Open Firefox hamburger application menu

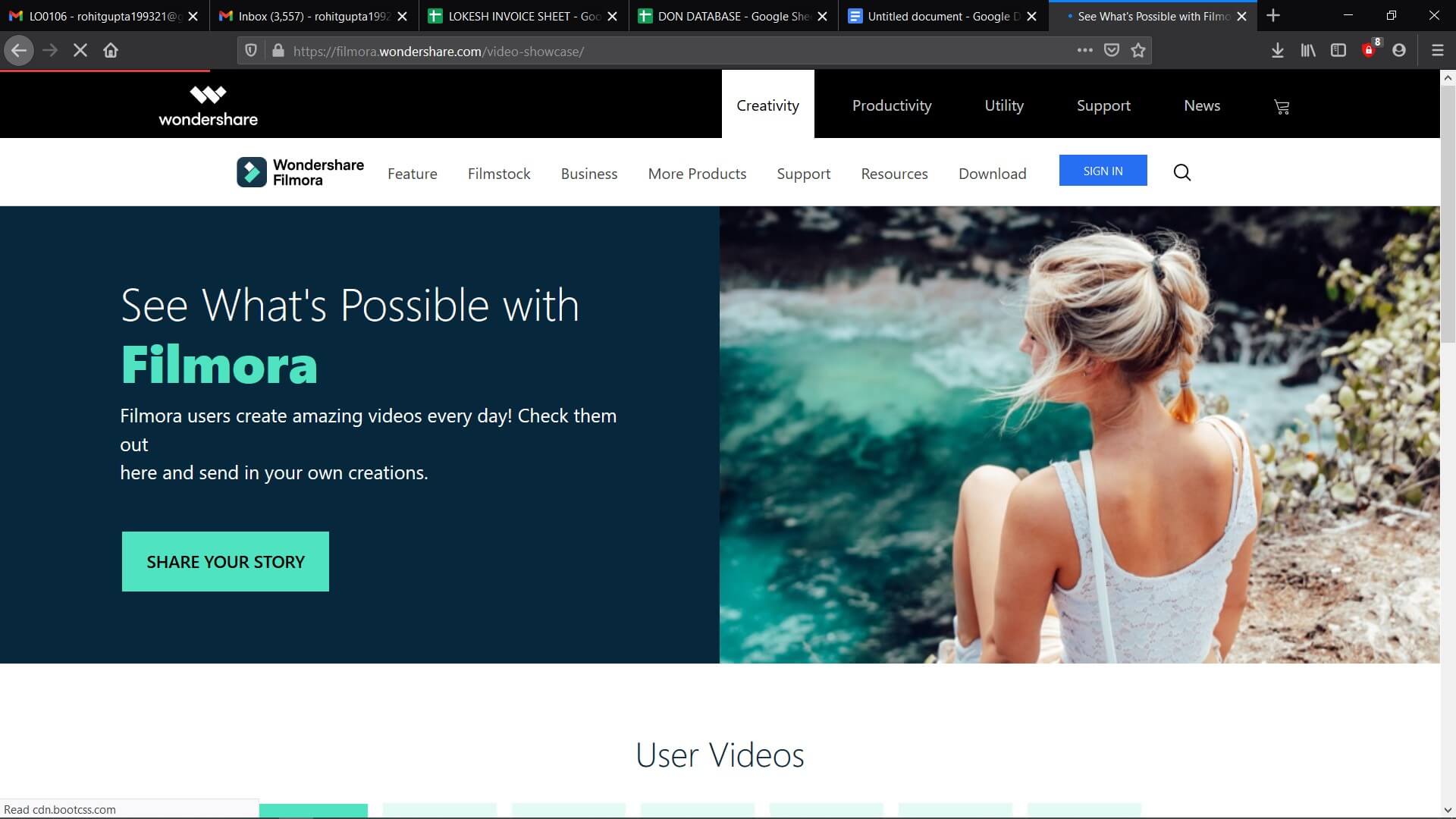1437,51
